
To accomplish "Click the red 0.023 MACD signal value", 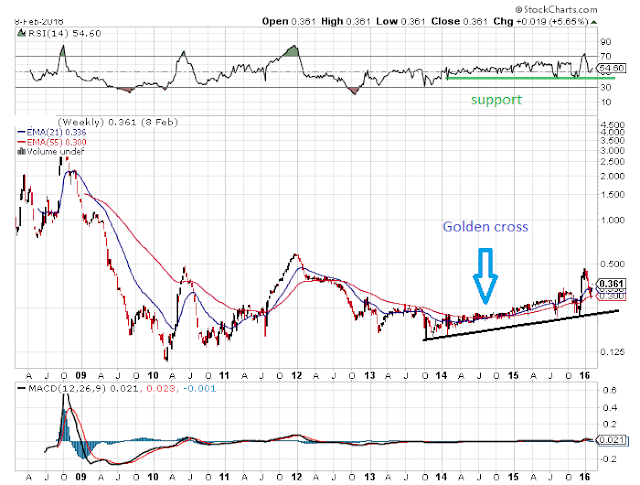I will click(161, 388).
